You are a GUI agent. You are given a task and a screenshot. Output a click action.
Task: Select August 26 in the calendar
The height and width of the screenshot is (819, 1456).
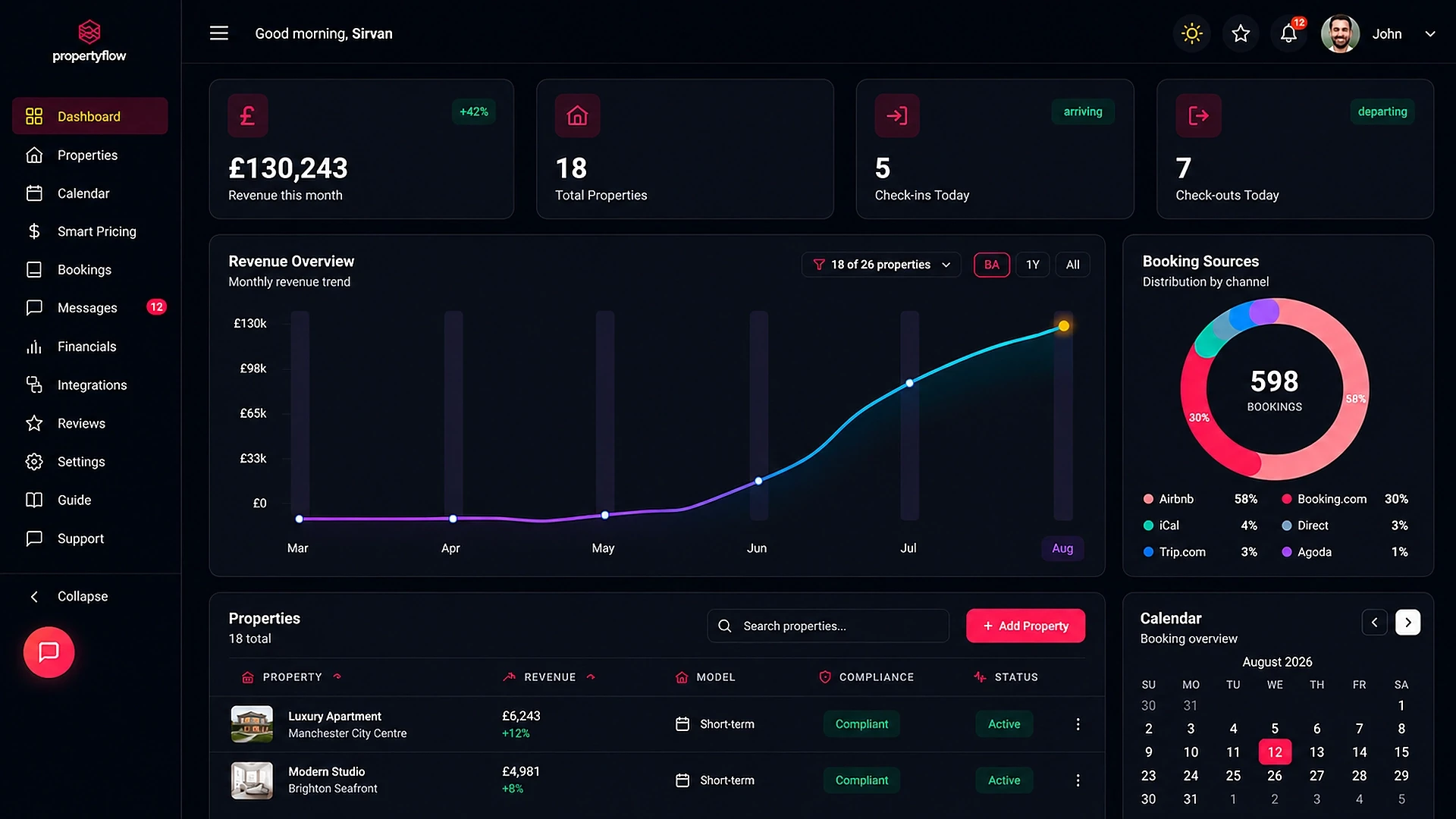click(x=1275, y=776)
